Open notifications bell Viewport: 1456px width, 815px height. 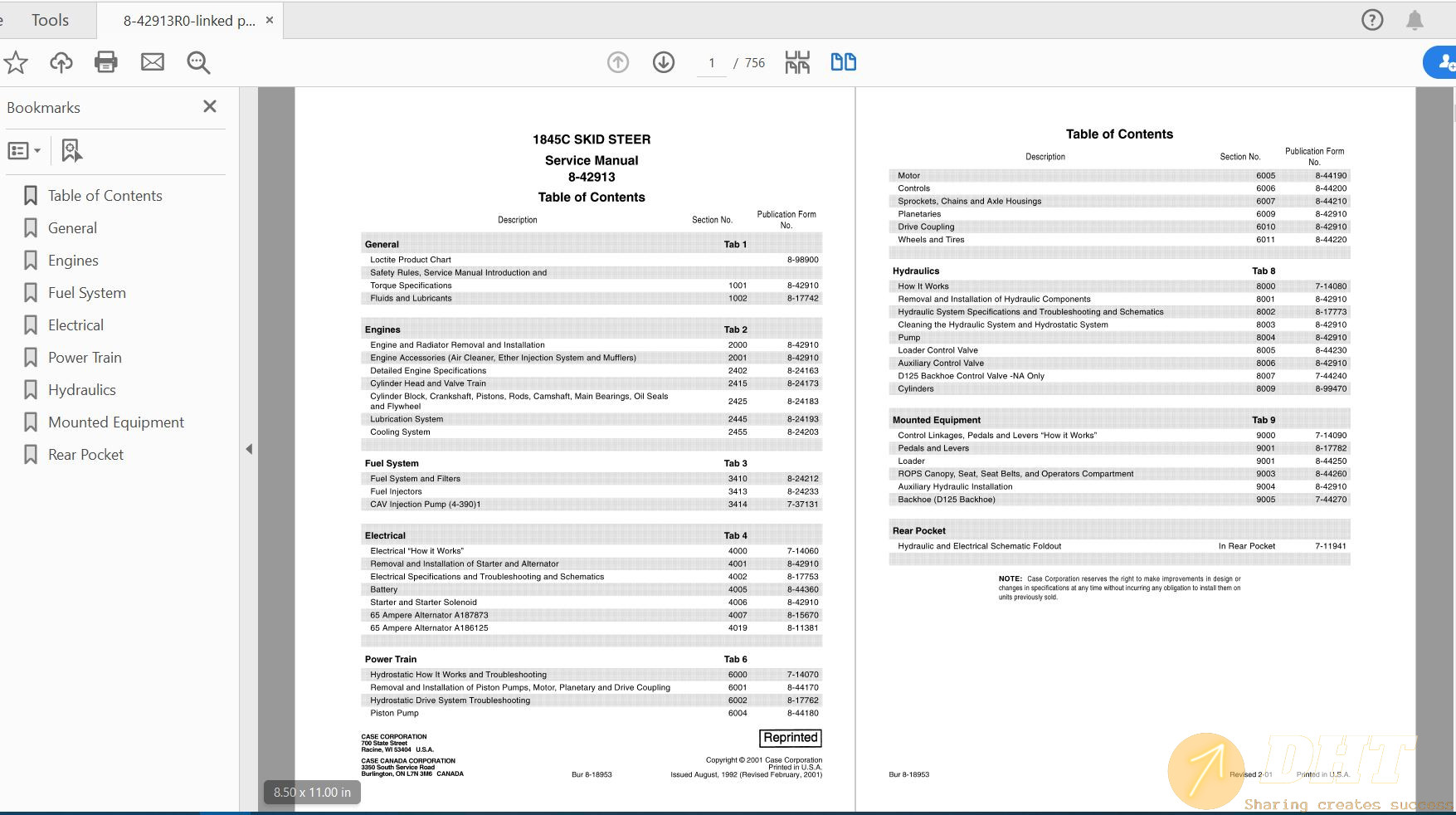1415,20
